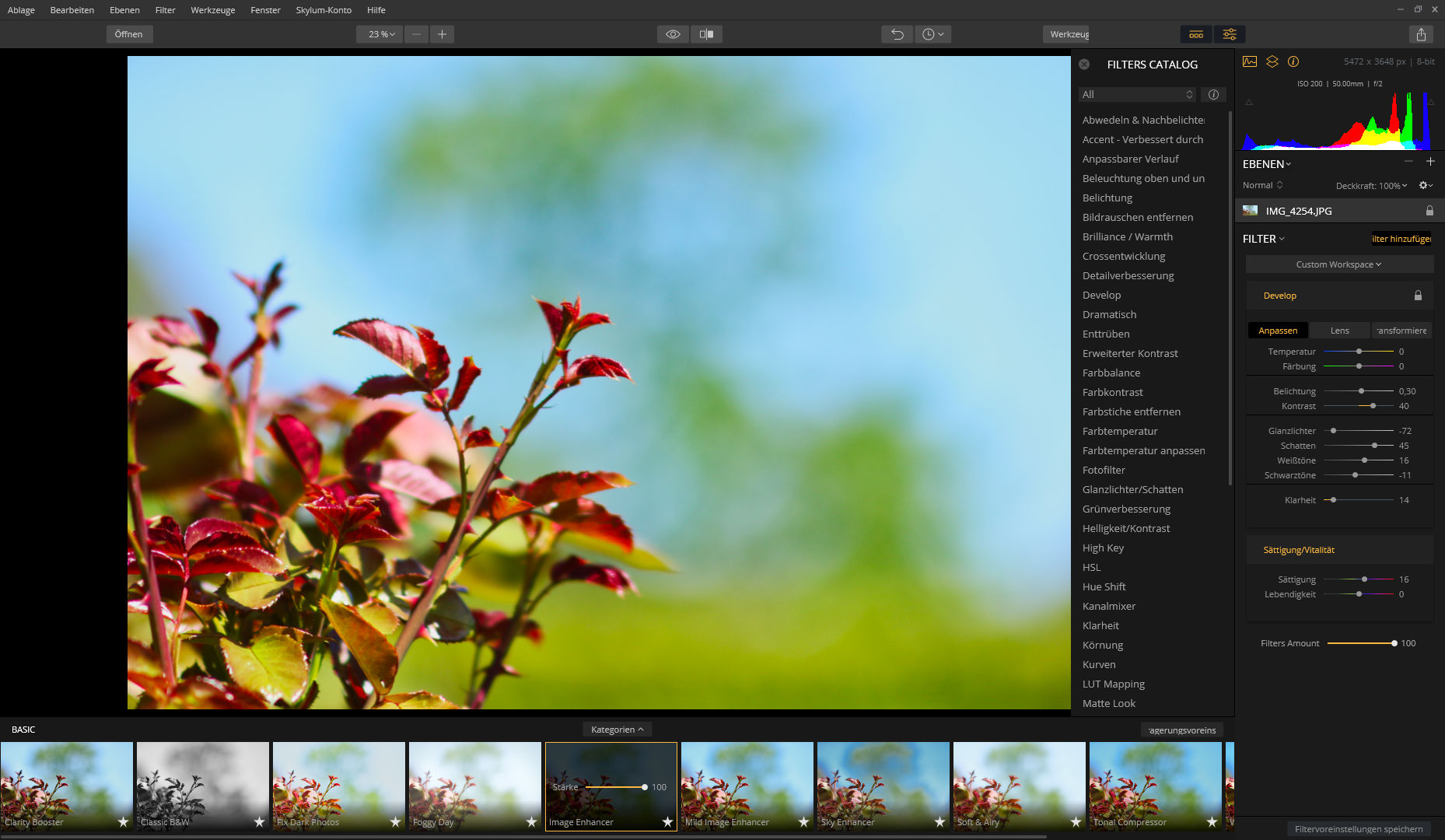Image resolution: width=1445 pixels, height=840 pixels.
Task: Toggle favorite star on Mild Image Enhancer
Action: tap(803, 821)
